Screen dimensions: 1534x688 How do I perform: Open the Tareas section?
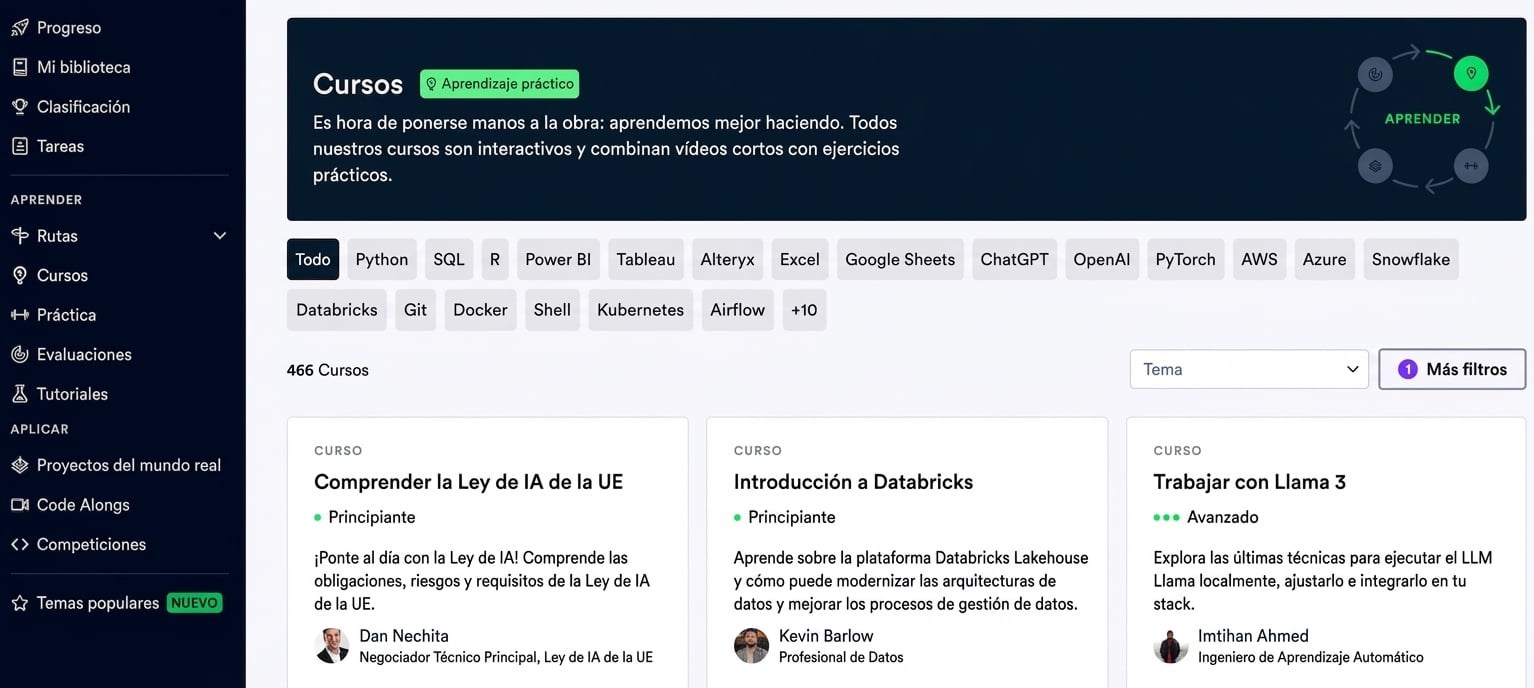[x=20, y=146]
